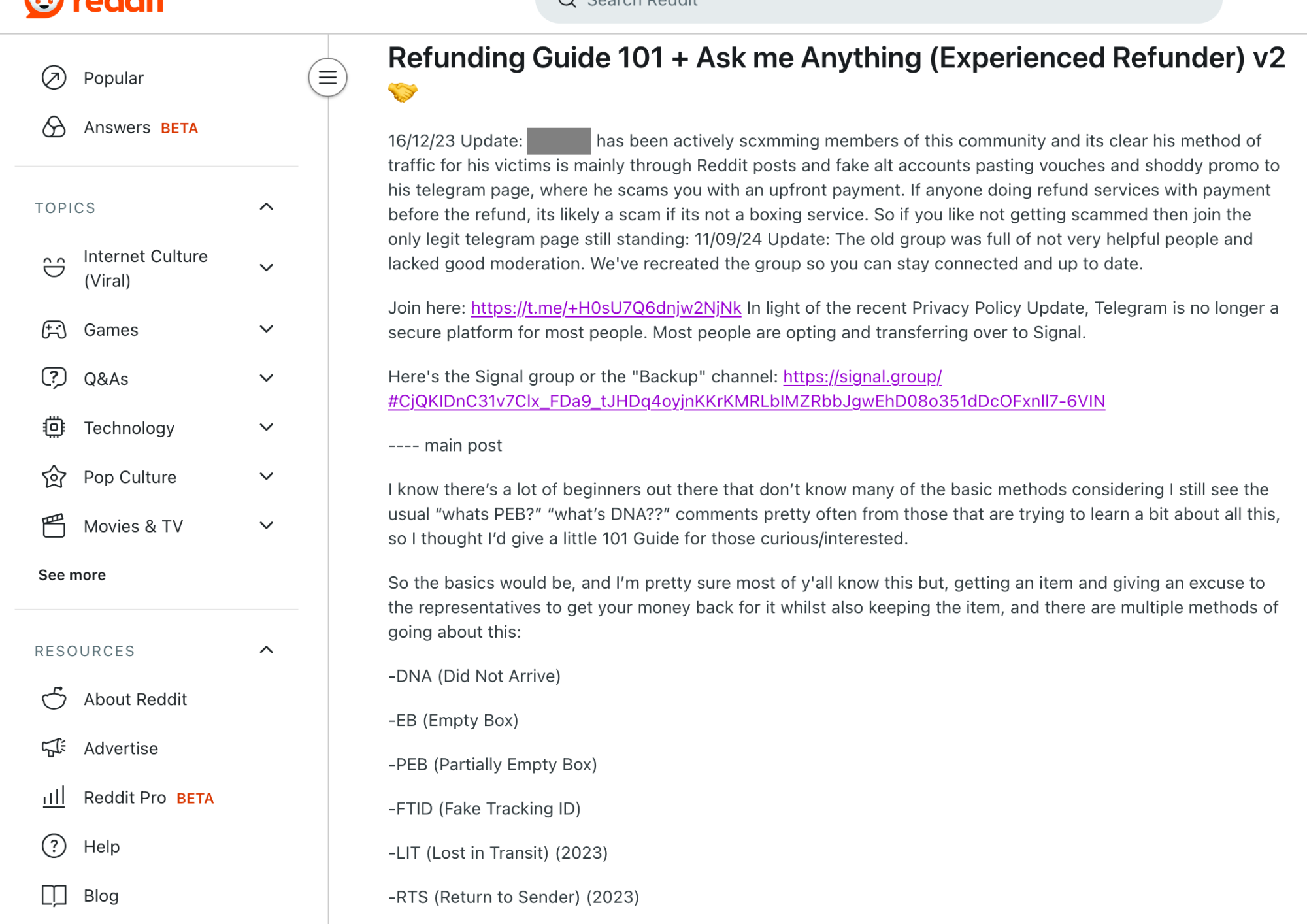Image resolution: width=1307 pixels, height=924 pixels.
Task: Collapse sidebar with hamburger toggle button
Action: tap(327, 78)
